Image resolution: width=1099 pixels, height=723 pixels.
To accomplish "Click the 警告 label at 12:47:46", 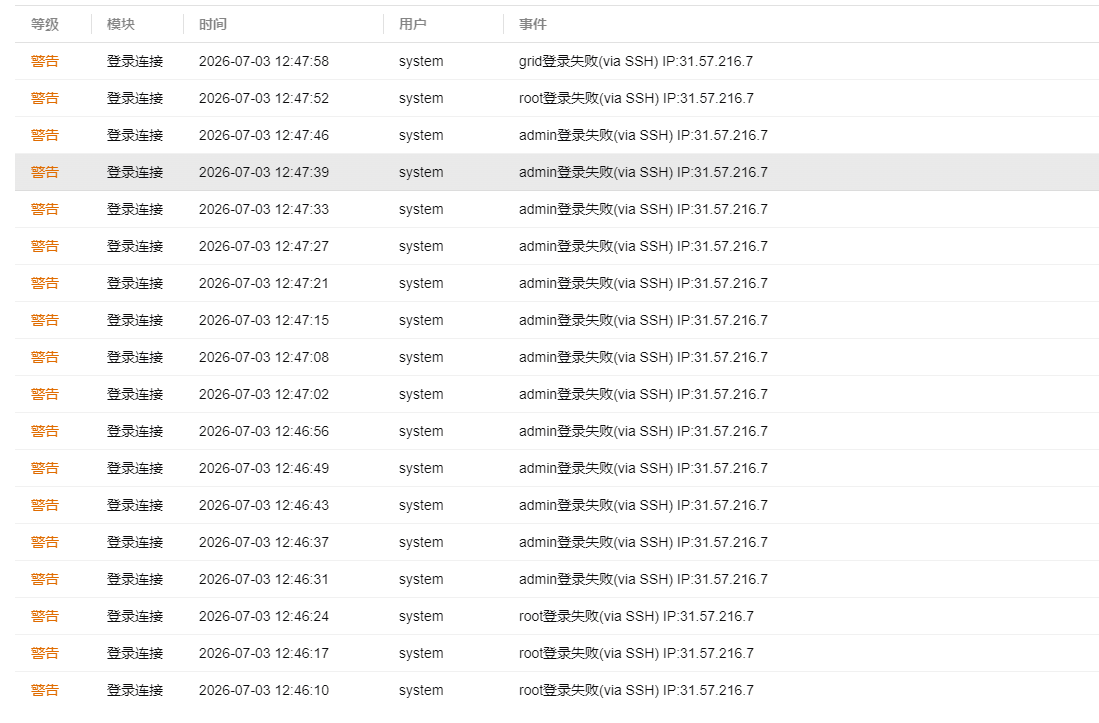I will point(45,135).
